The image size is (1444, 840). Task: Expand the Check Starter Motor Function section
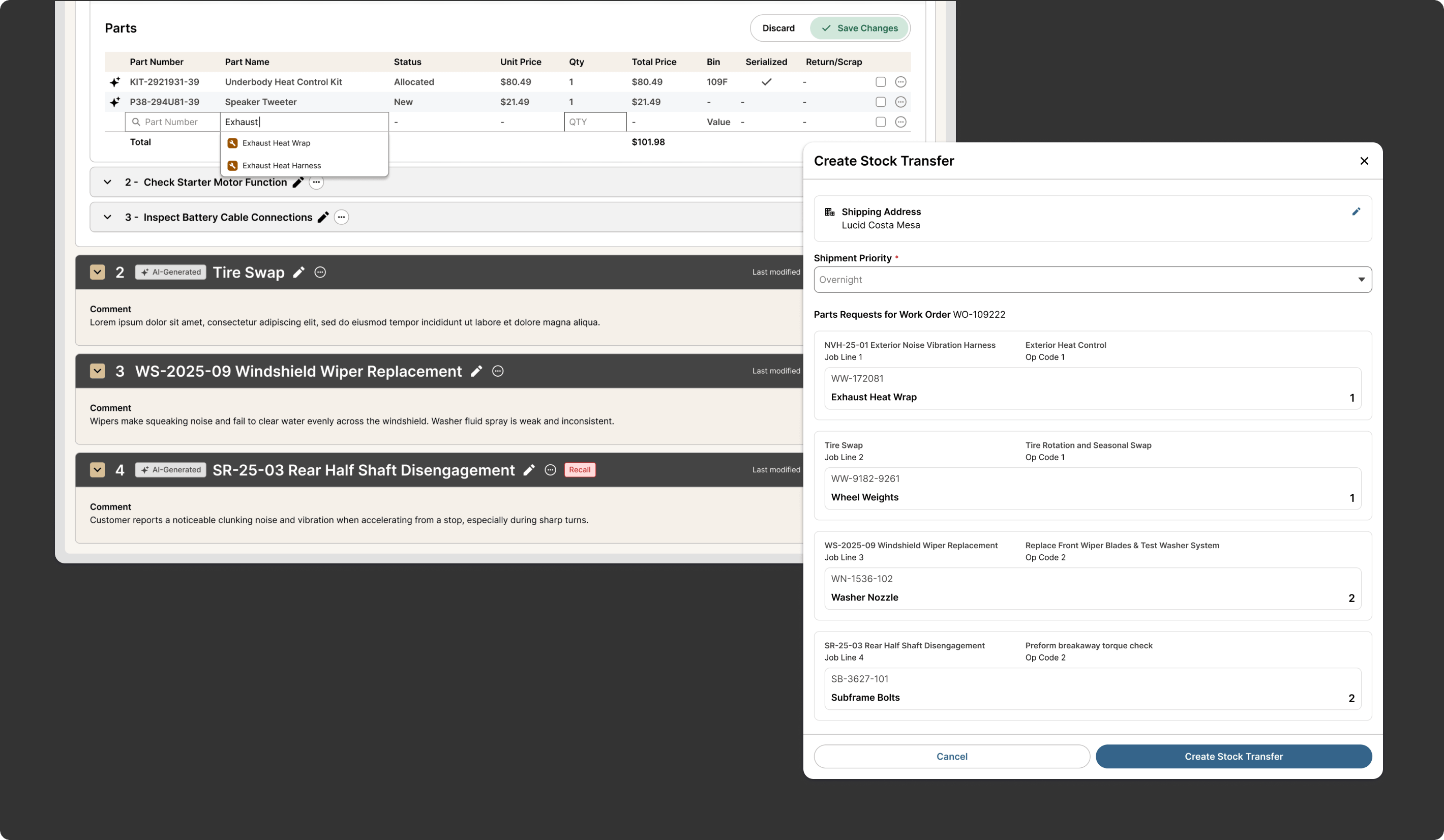107,182
